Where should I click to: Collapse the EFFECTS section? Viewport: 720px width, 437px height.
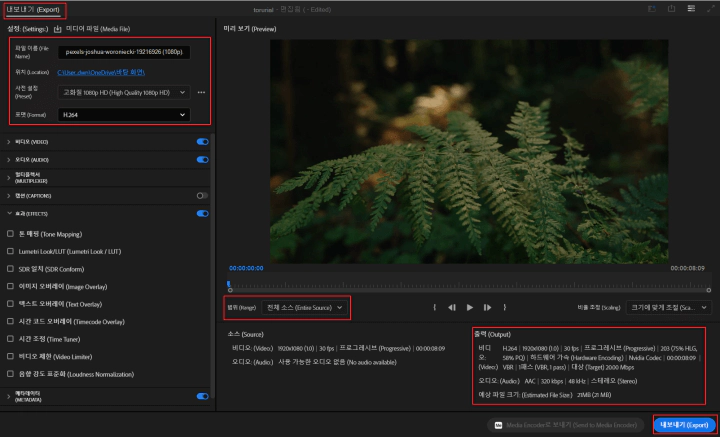point(9,213)
